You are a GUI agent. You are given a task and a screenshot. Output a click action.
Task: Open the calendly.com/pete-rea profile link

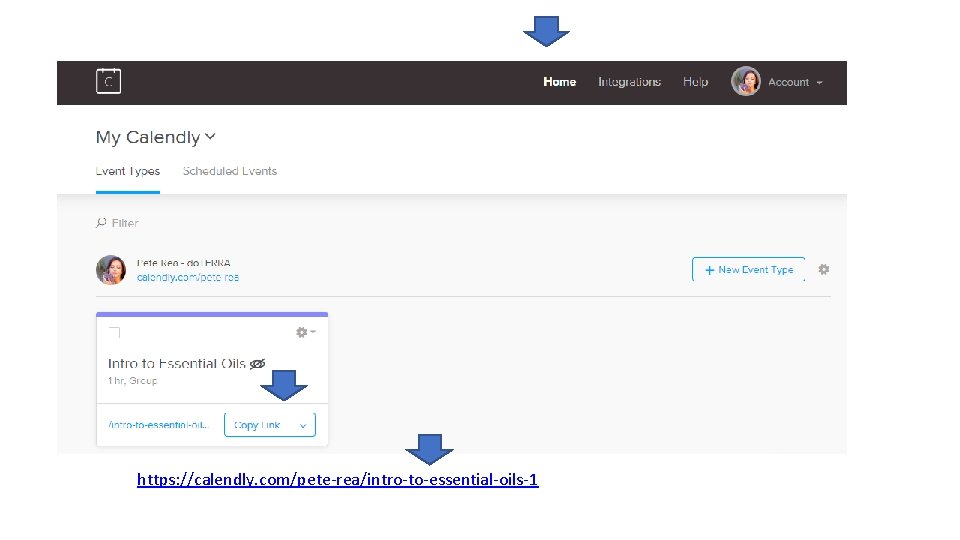[x=187, y=277]
